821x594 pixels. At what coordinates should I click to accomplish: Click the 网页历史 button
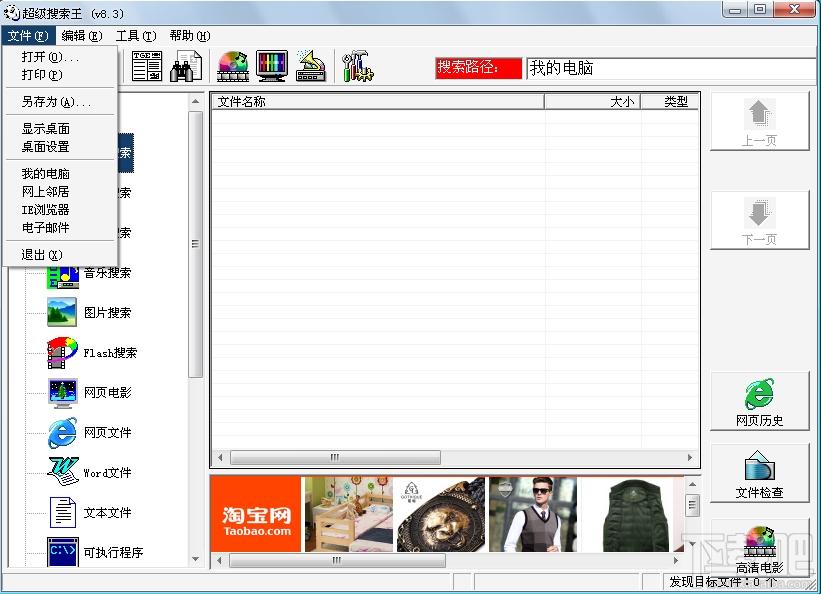coord(759,401)
